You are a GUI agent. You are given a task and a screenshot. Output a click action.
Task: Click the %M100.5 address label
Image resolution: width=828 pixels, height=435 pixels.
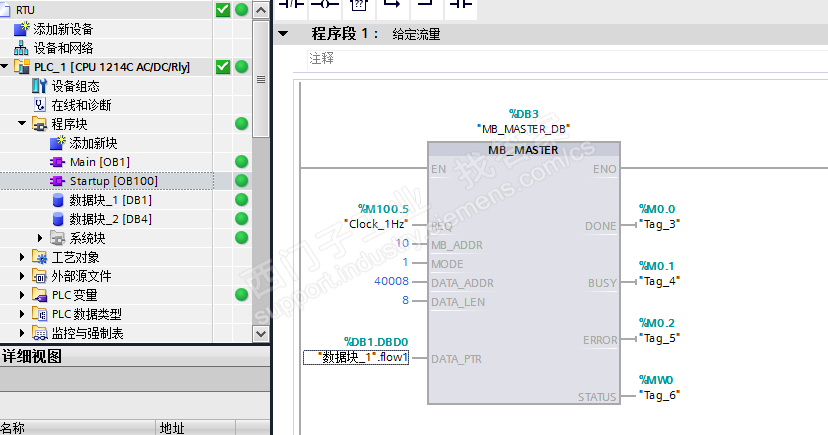(x=383, y=209)
